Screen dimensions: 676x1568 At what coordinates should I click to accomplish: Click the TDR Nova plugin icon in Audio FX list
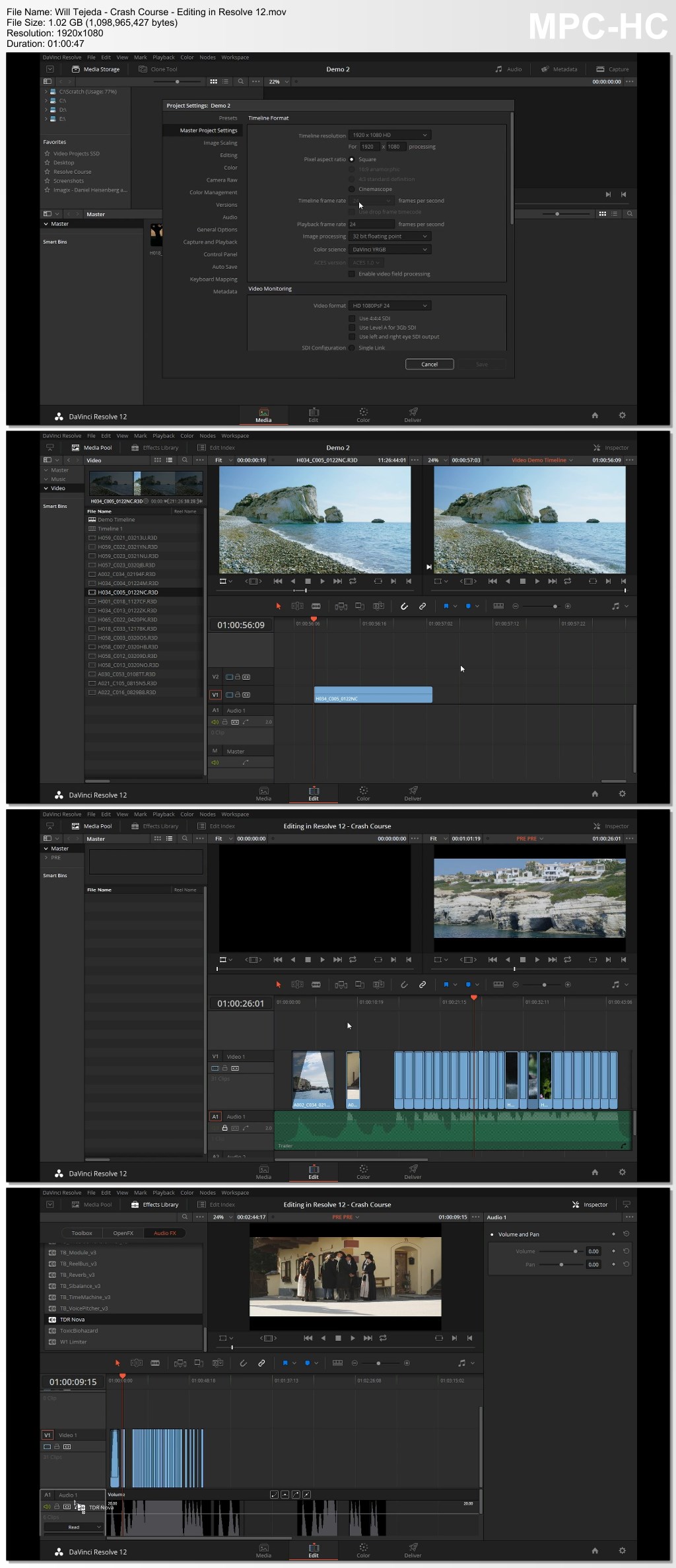(x=53, y=1320)
